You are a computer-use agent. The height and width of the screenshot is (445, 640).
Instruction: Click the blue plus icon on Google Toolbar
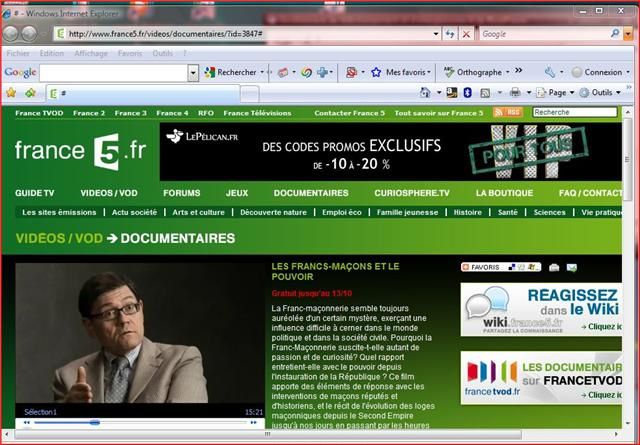click(x=323, y=73)
